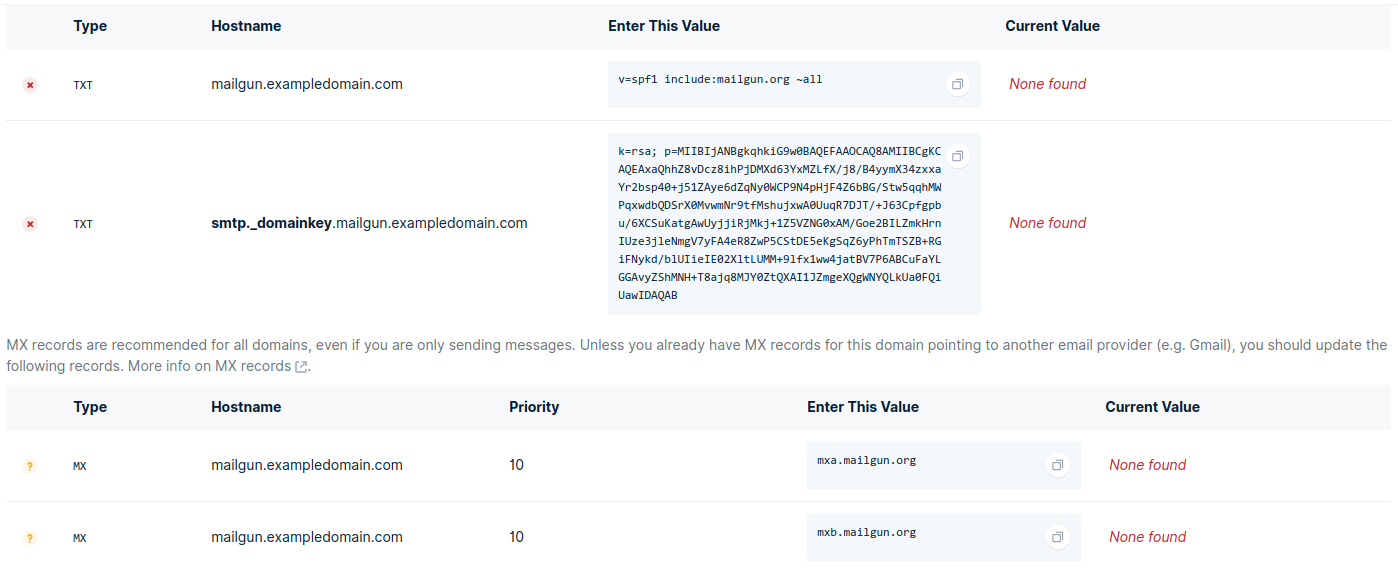
Task: Click the external link icon after MX records
Action: coord(301,367)
